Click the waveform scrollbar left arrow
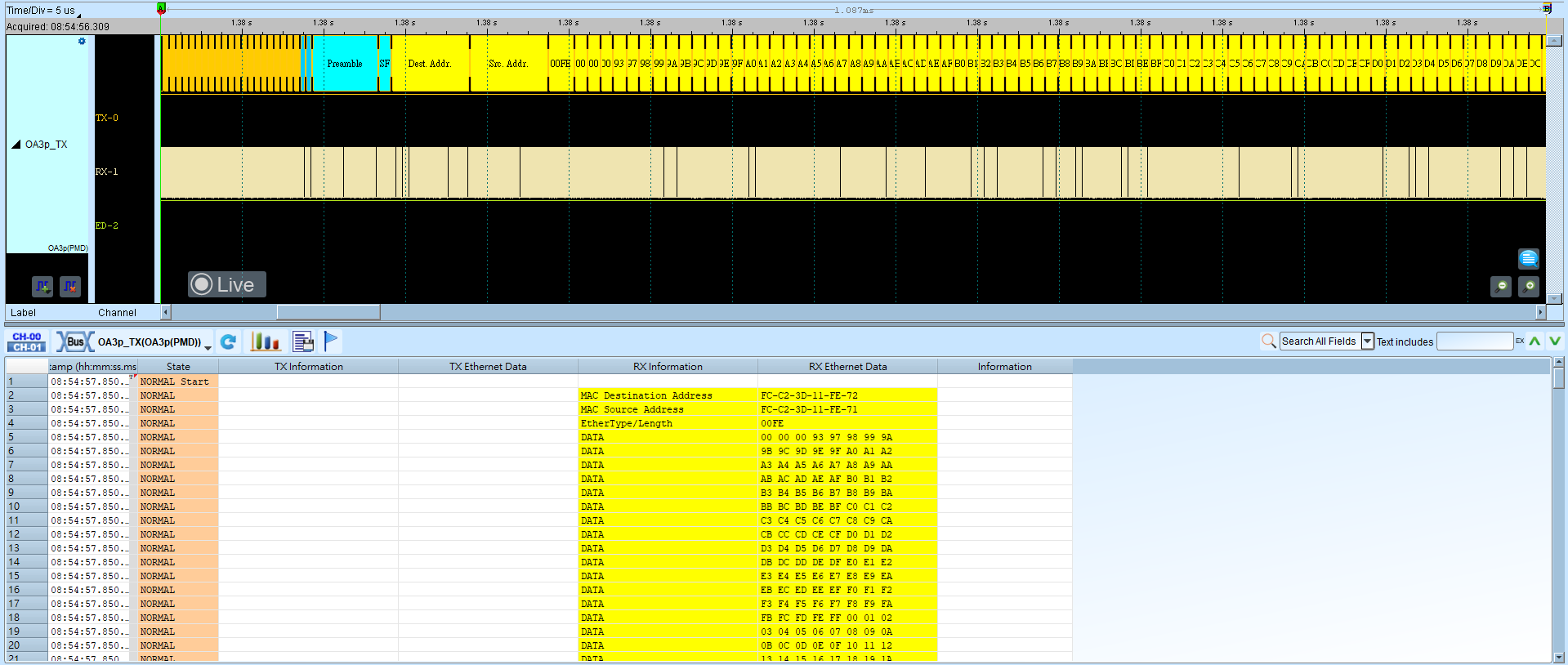This screenshot has width=1568, height=665. click(166, 312)
